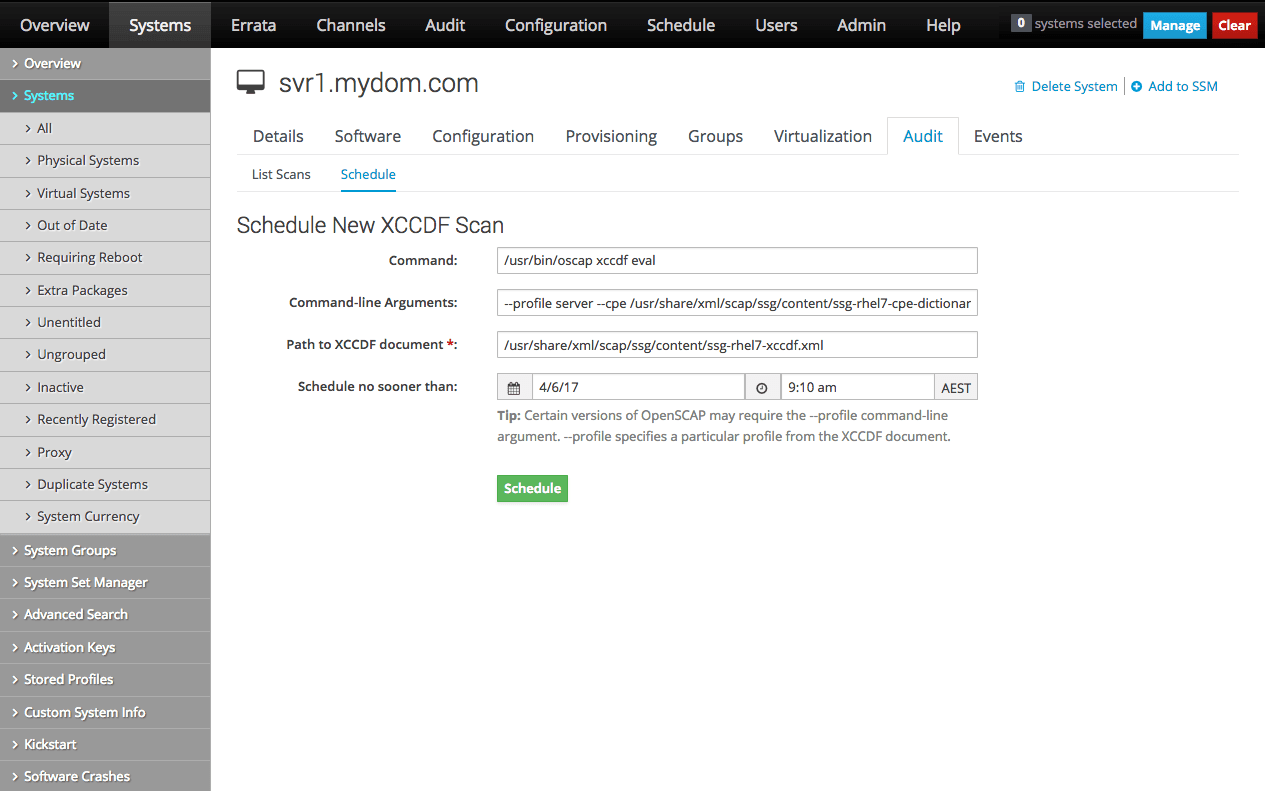Select Duplicate Systems in the sidebar
Screen dimensions: 1265x791
coord(105,484)
